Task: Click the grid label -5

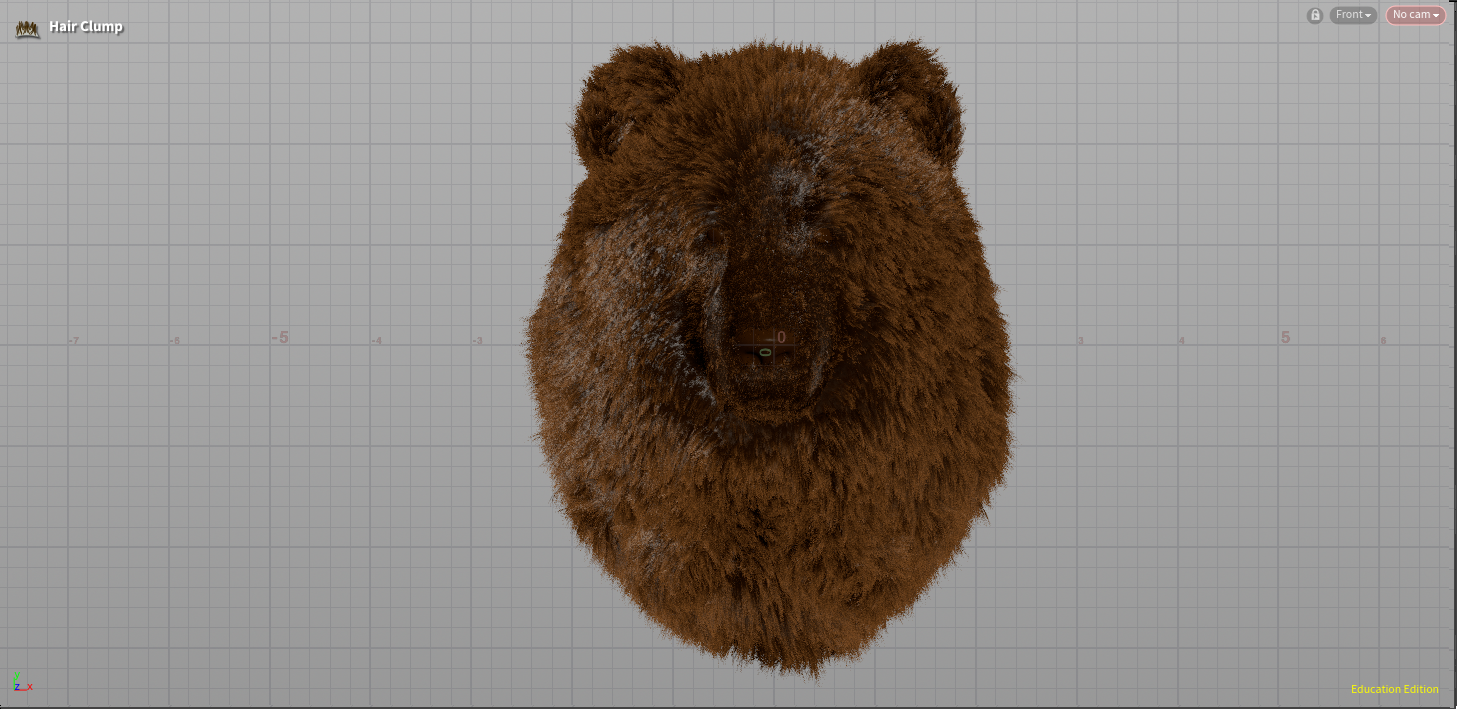Action: [280, 338]
